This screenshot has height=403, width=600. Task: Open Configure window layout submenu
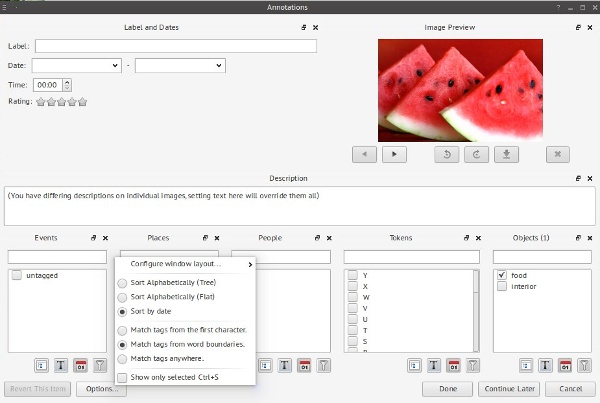(185, 264)
